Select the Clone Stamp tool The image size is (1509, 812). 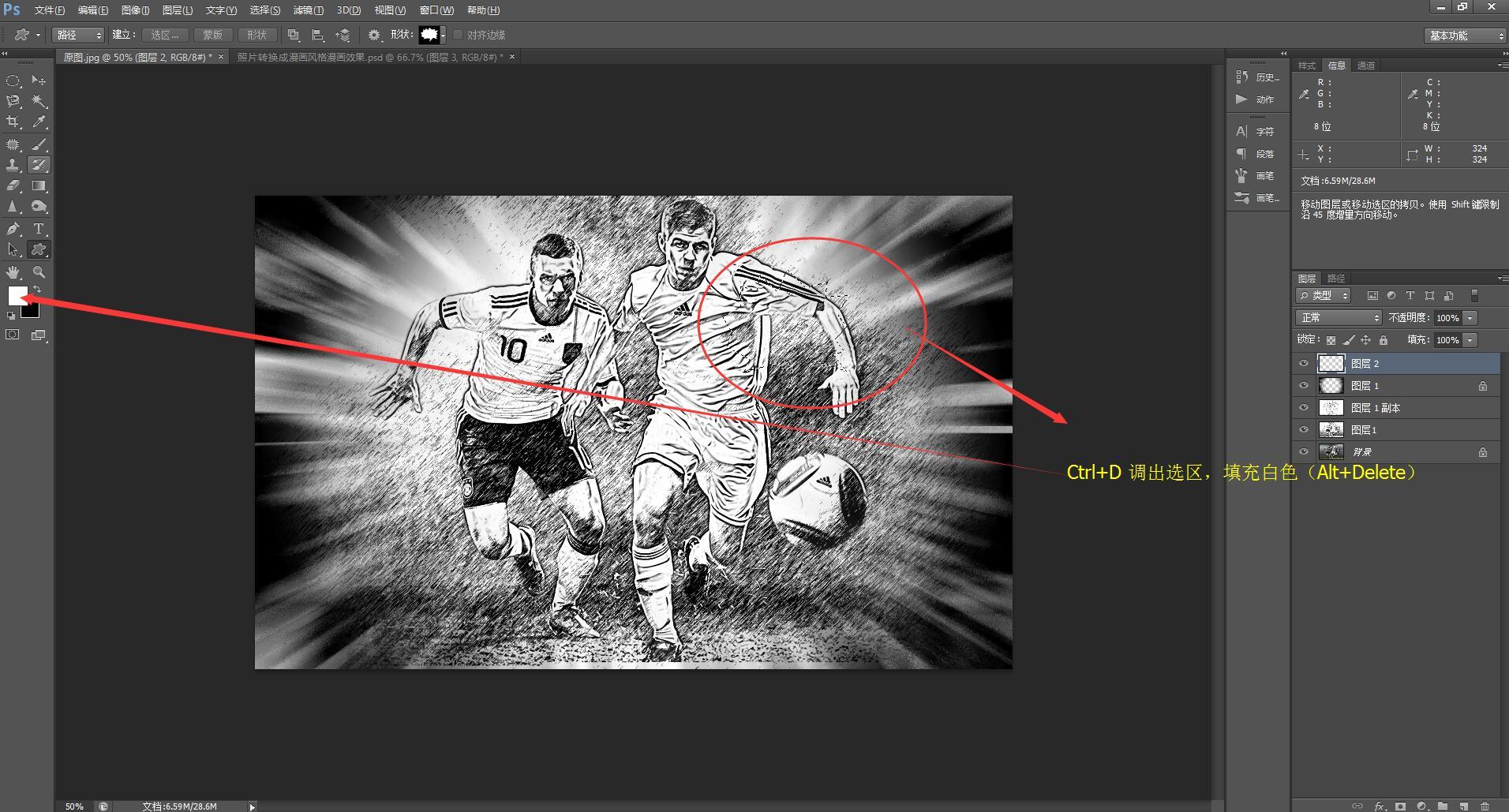tap(13, 165)
